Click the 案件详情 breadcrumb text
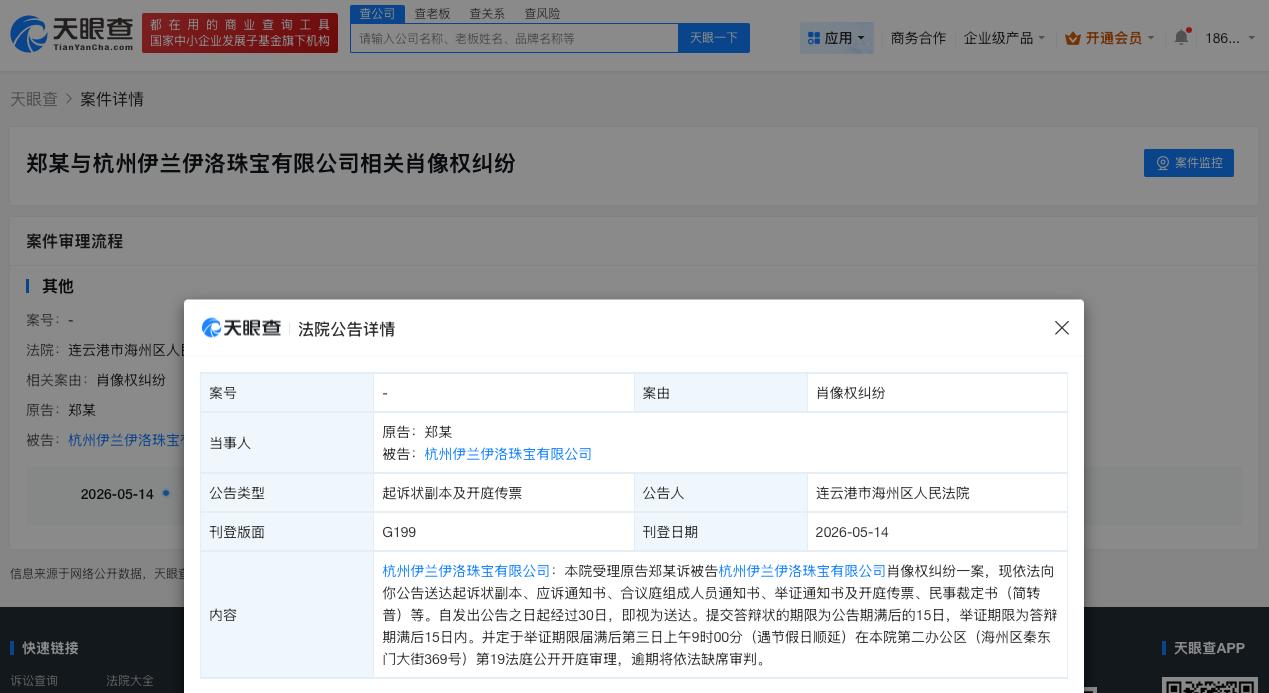Viewport: 1269px width, 693px height. click(112, 99)
